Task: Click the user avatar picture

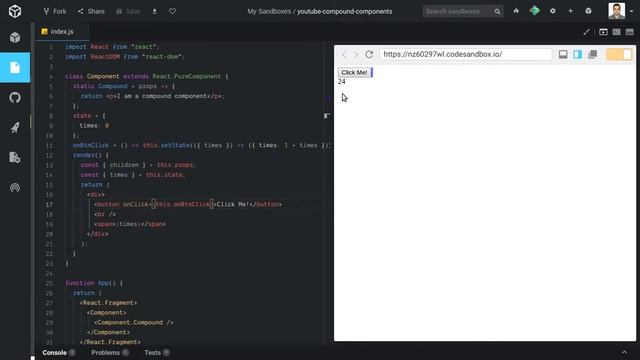Action: 616,11
